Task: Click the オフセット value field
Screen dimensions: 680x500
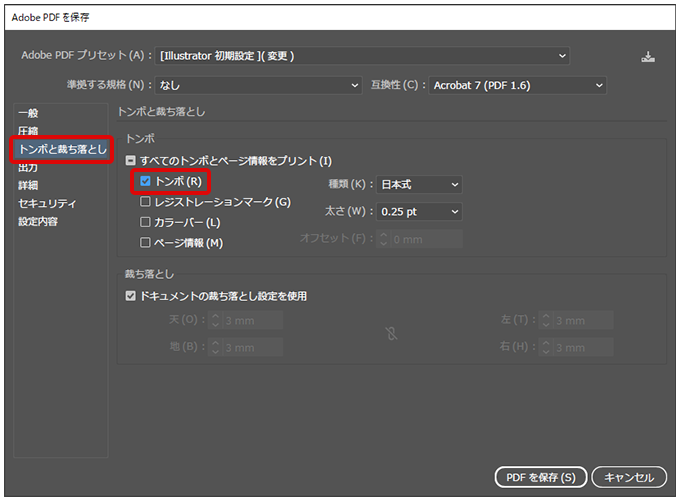Action: [427, 239]
